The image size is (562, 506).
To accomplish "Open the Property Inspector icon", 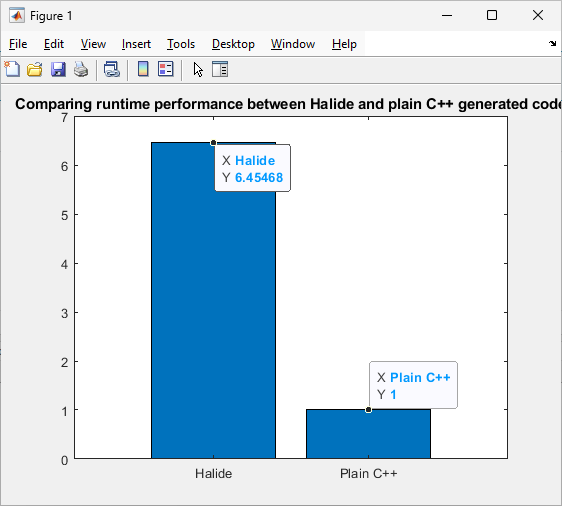I will point(220,69).
